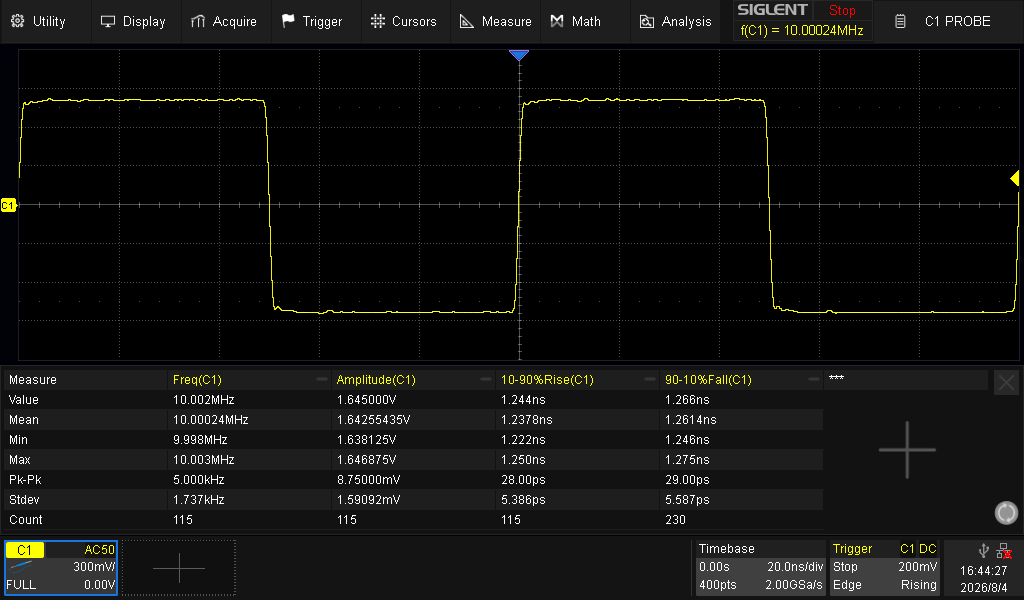This screenshot has height=600, width=1024.
Task: Click the SIGLENT logo
Action: tap(773, 10)
